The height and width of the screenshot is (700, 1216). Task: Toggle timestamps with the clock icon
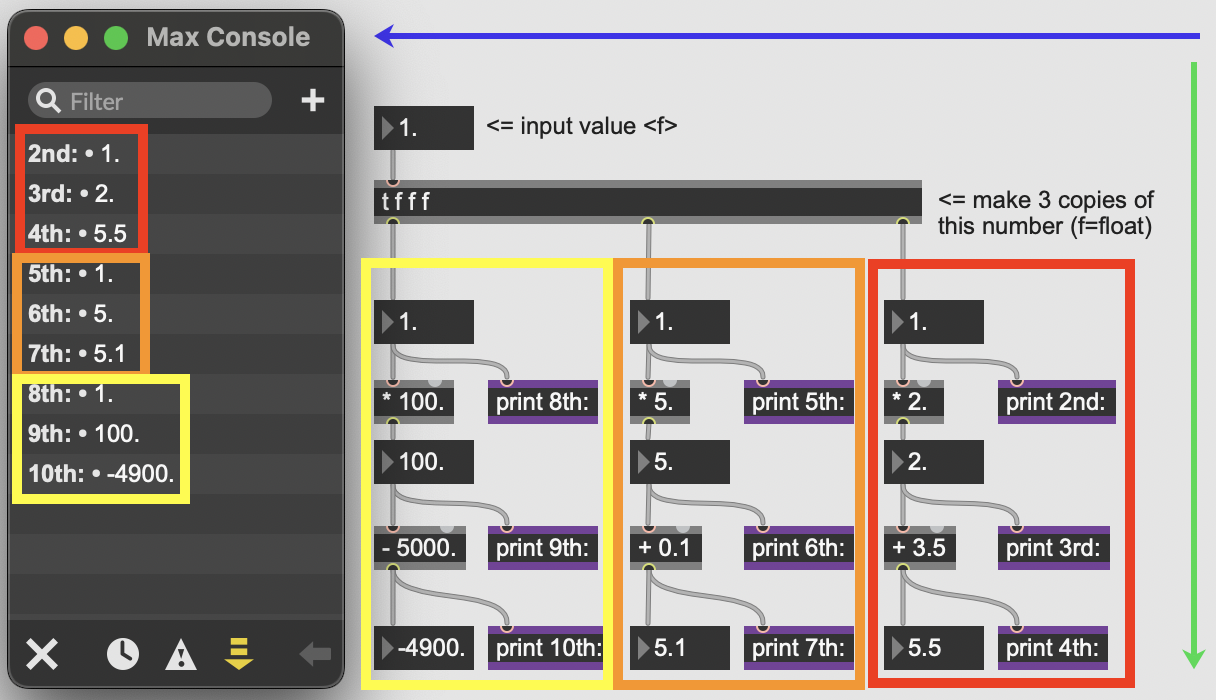click(123, 655)
